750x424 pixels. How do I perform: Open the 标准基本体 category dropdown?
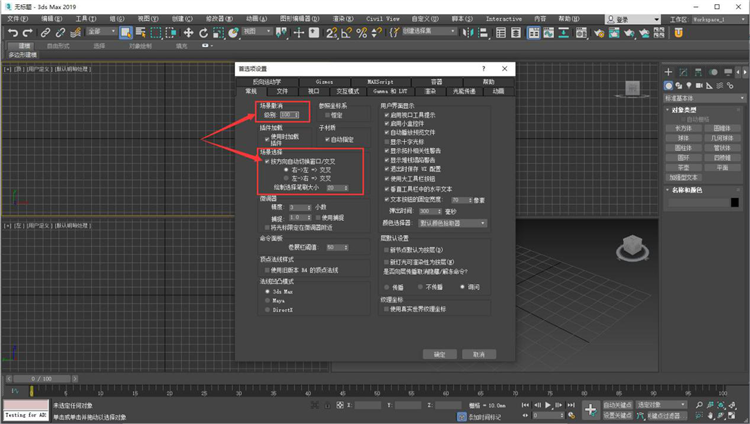(x=704, y=98)
